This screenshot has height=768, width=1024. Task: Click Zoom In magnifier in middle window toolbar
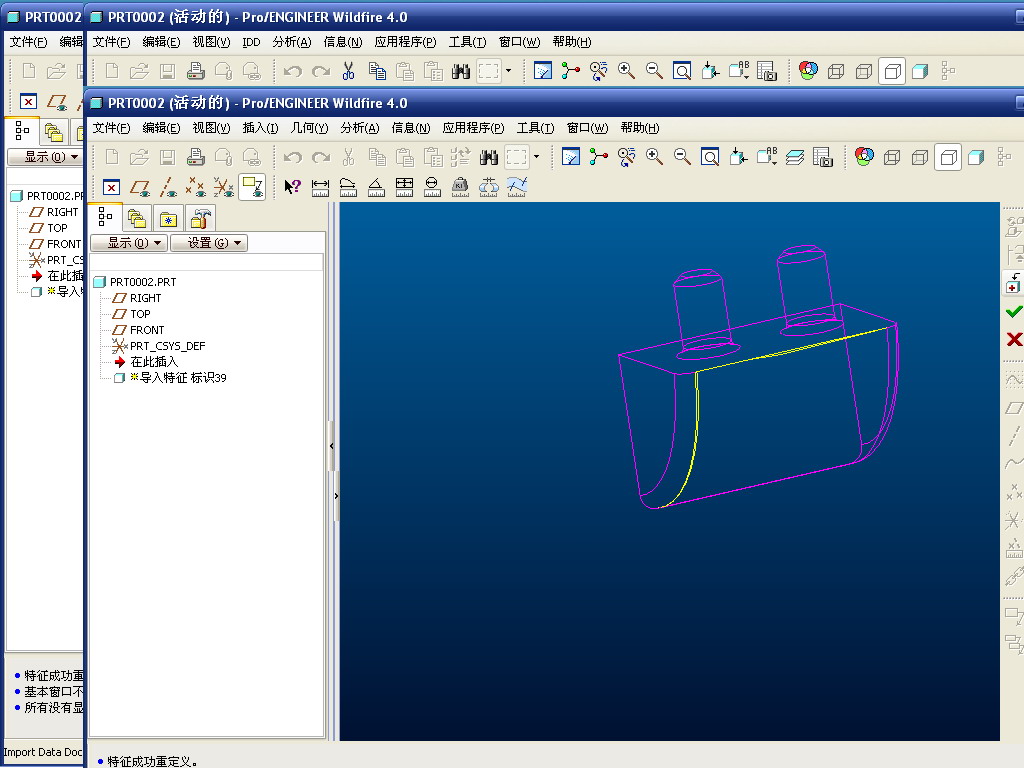(x=626, y=71)
